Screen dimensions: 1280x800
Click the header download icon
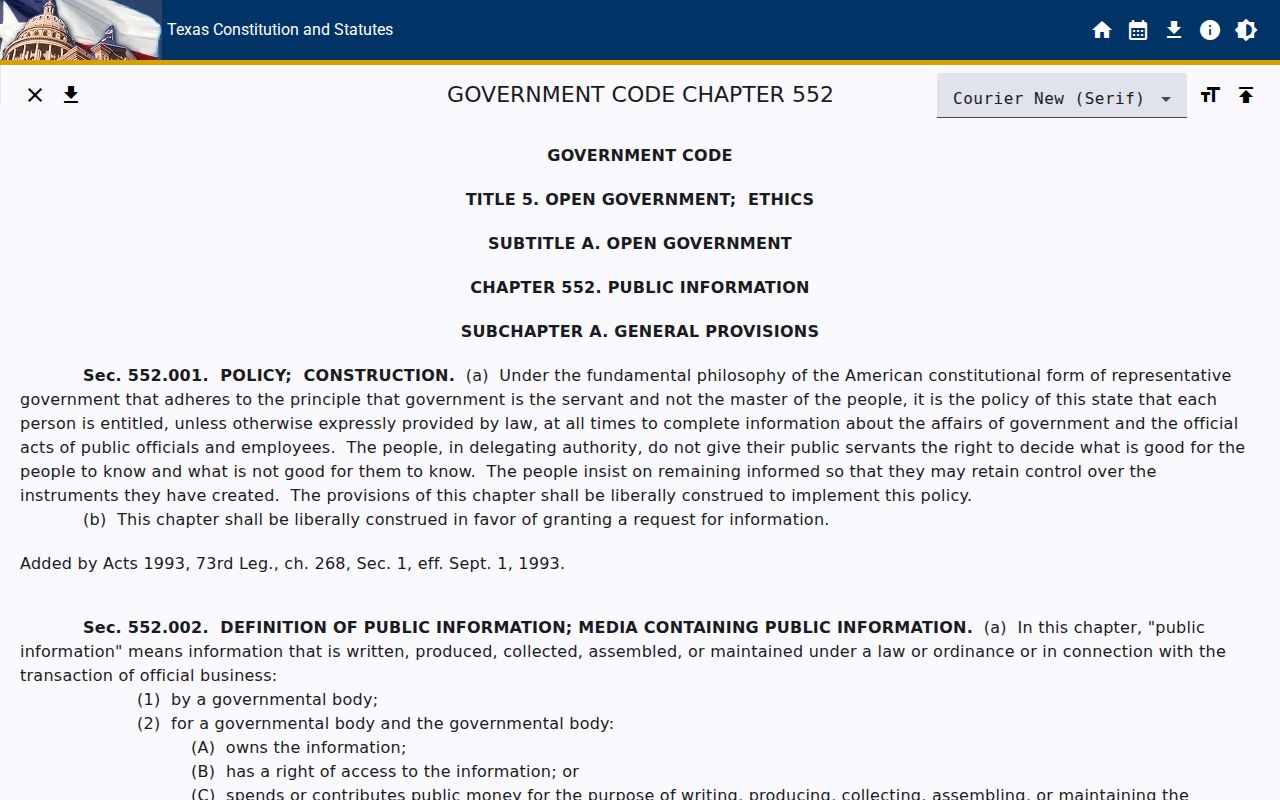click(x=1174, y=30)
